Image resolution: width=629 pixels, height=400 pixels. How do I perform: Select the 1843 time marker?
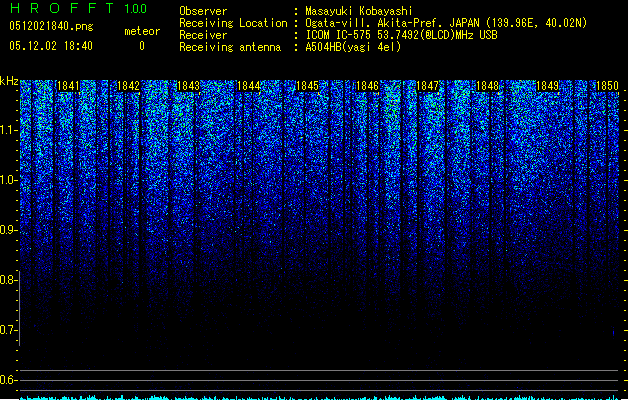[188, 86]
